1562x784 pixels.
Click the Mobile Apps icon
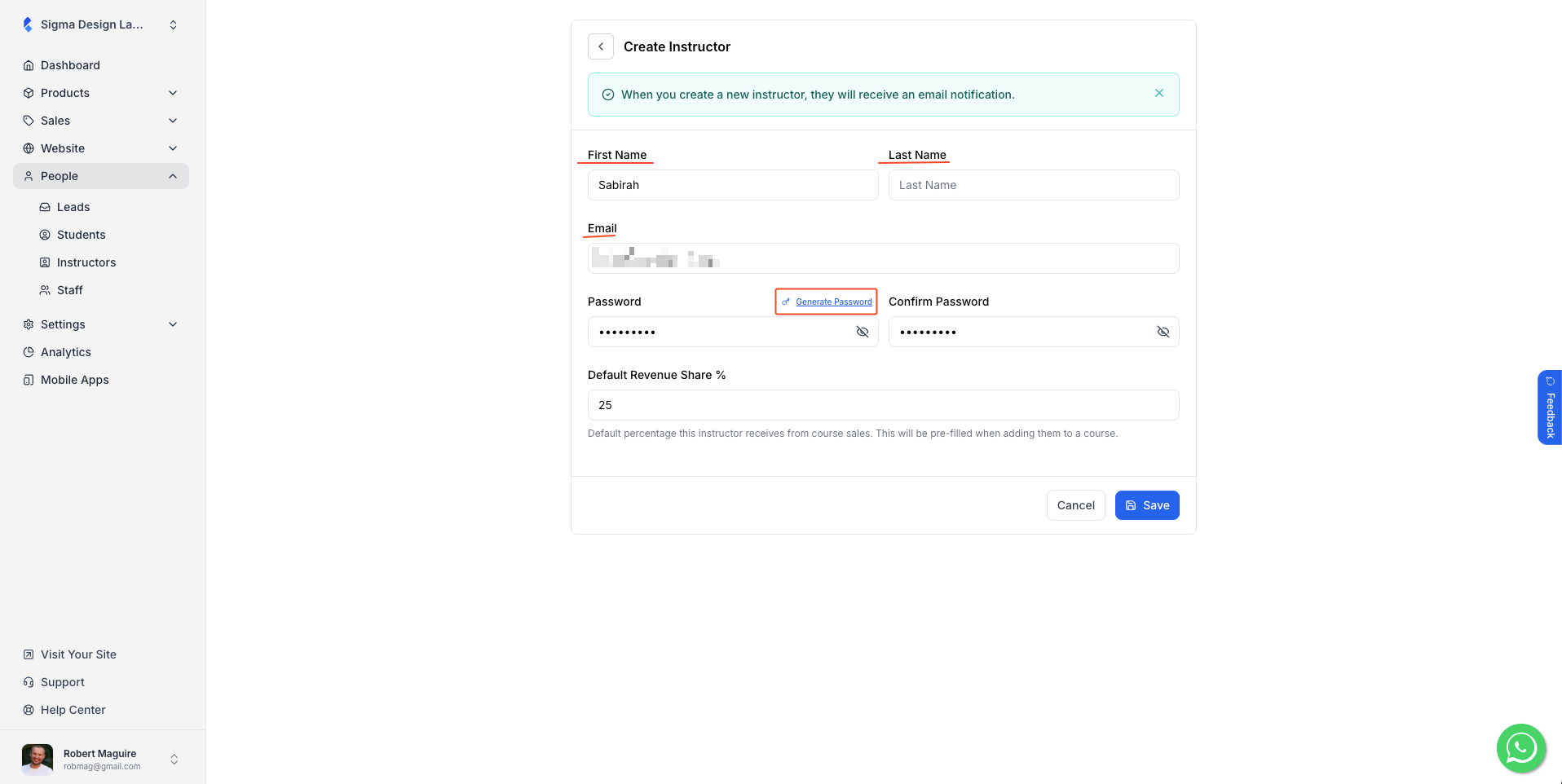pyautogui.click(x=29, y=380)
